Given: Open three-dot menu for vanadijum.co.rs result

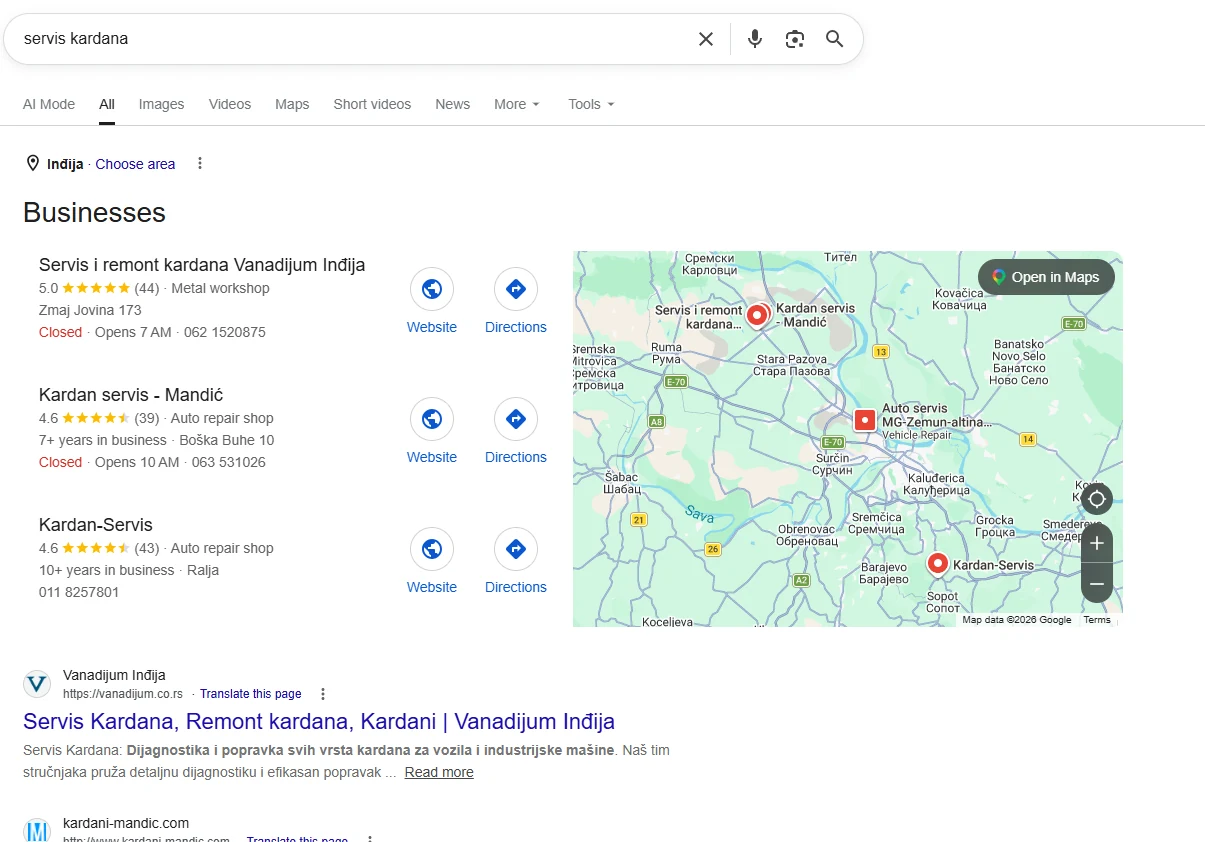Looking at the screenshot, I should (322, 694).
